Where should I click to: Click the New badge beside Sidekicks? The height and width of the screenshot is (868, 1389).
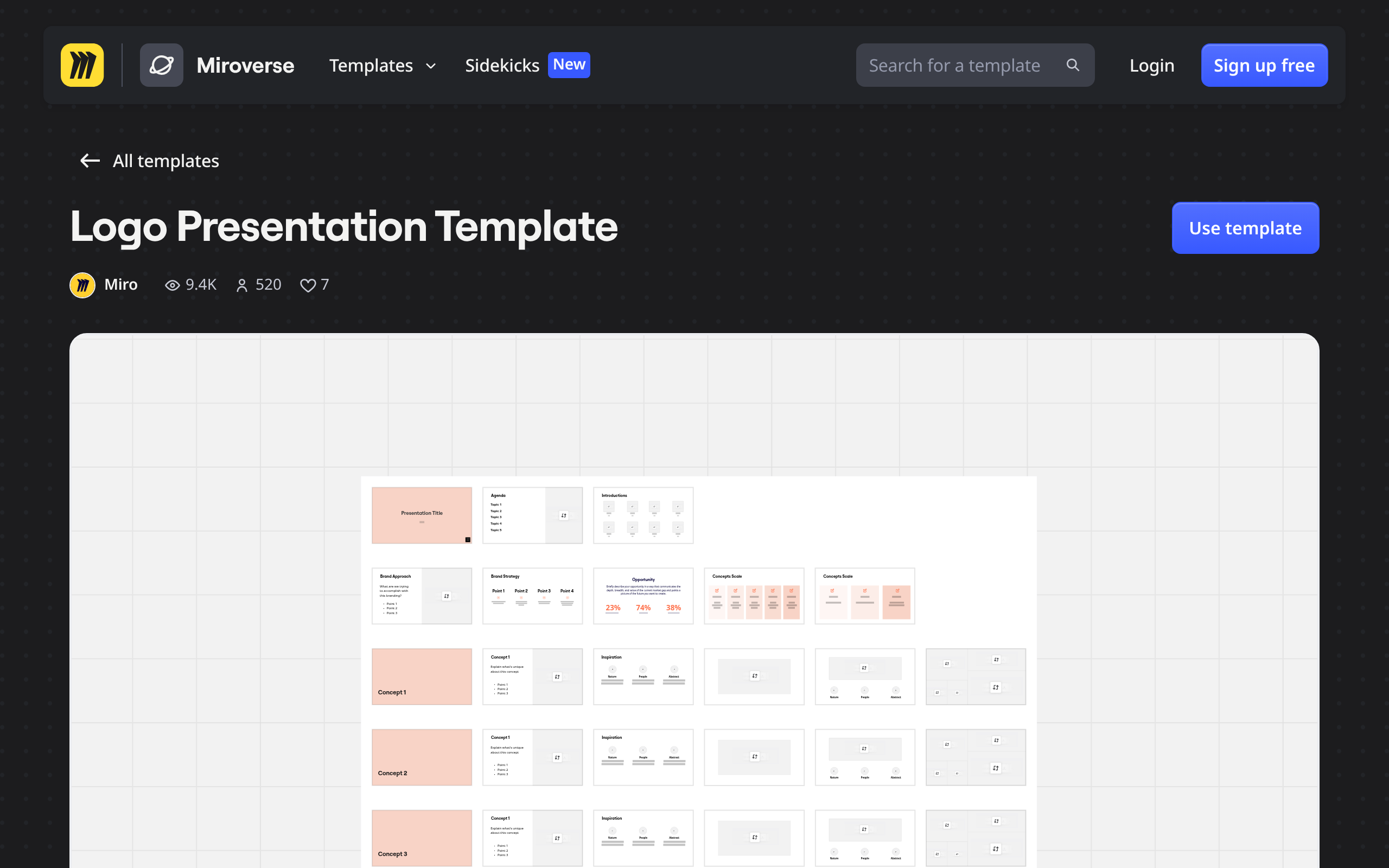[x=569, y=65]
